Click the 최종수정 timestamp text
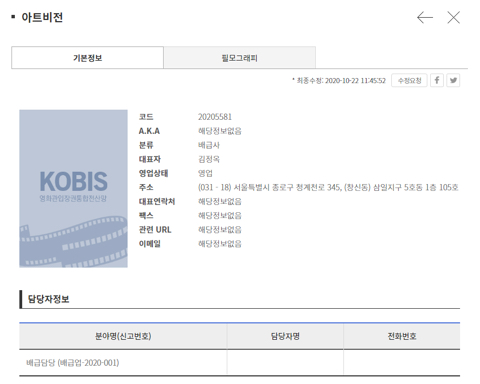This screenshot has width=480, height=384. pos(339,81)
